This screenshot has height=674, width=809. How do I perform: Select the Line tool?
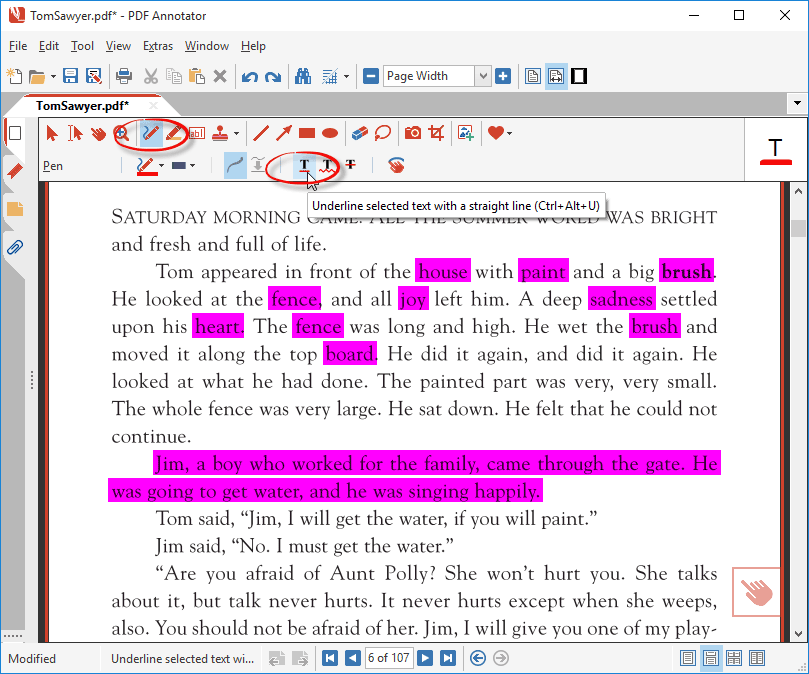pyautogui.click(x=261, y=134)
